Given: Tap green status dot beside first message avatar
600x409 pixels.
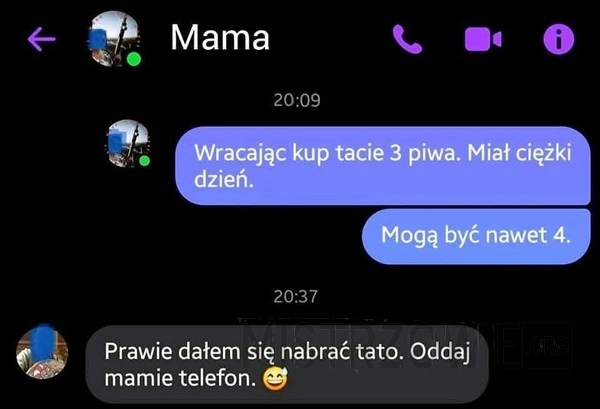Looking at the screenshot, I should point(144,161).
